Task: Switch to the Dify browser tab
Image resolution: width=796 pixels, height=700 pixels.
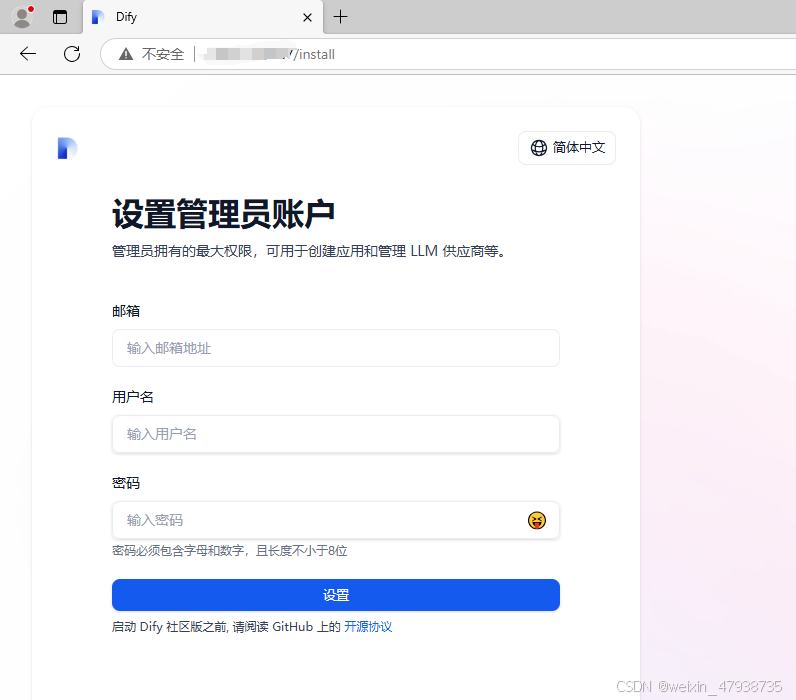Action: tap(203, 17)
